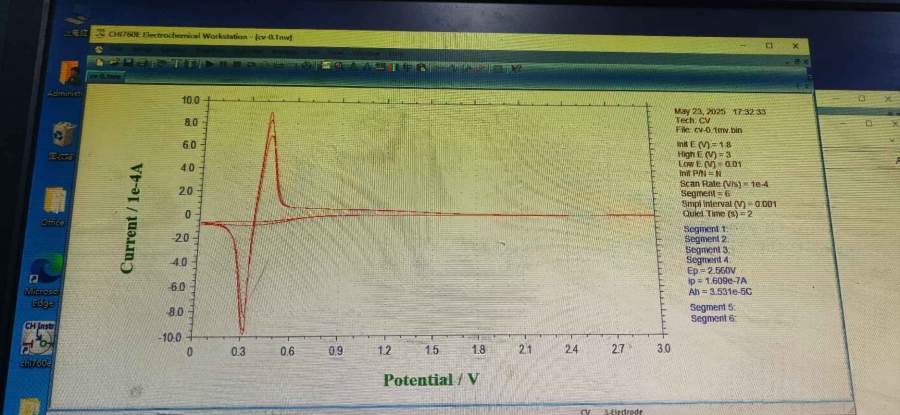This screenshot has width=900, height=415.
Task: Click the cathodic peak near 0.3 V
Action: click(x=242, y=331)
